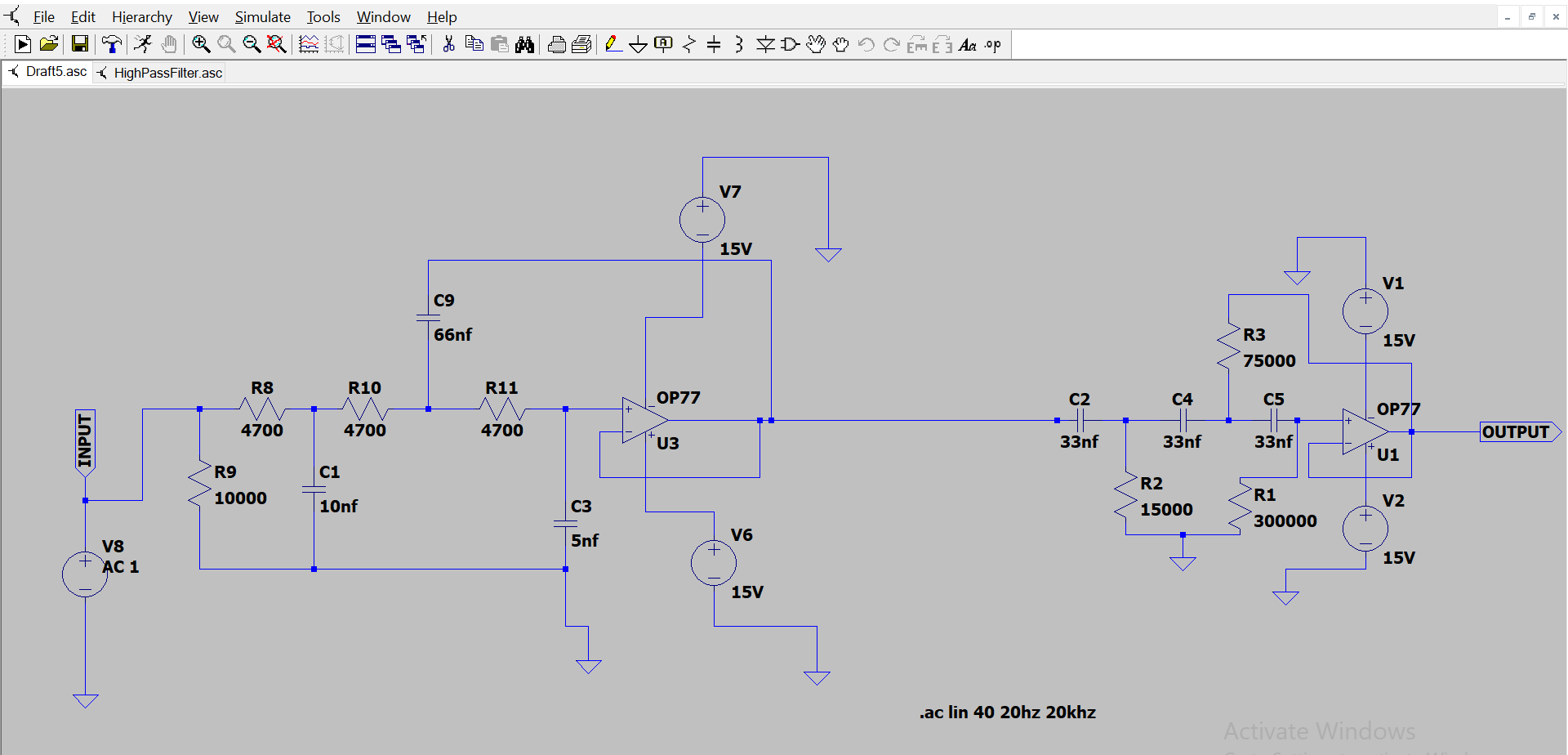1568x755 pixels.
Task: Select the Inductor placement tool
Action: [739, 45]
